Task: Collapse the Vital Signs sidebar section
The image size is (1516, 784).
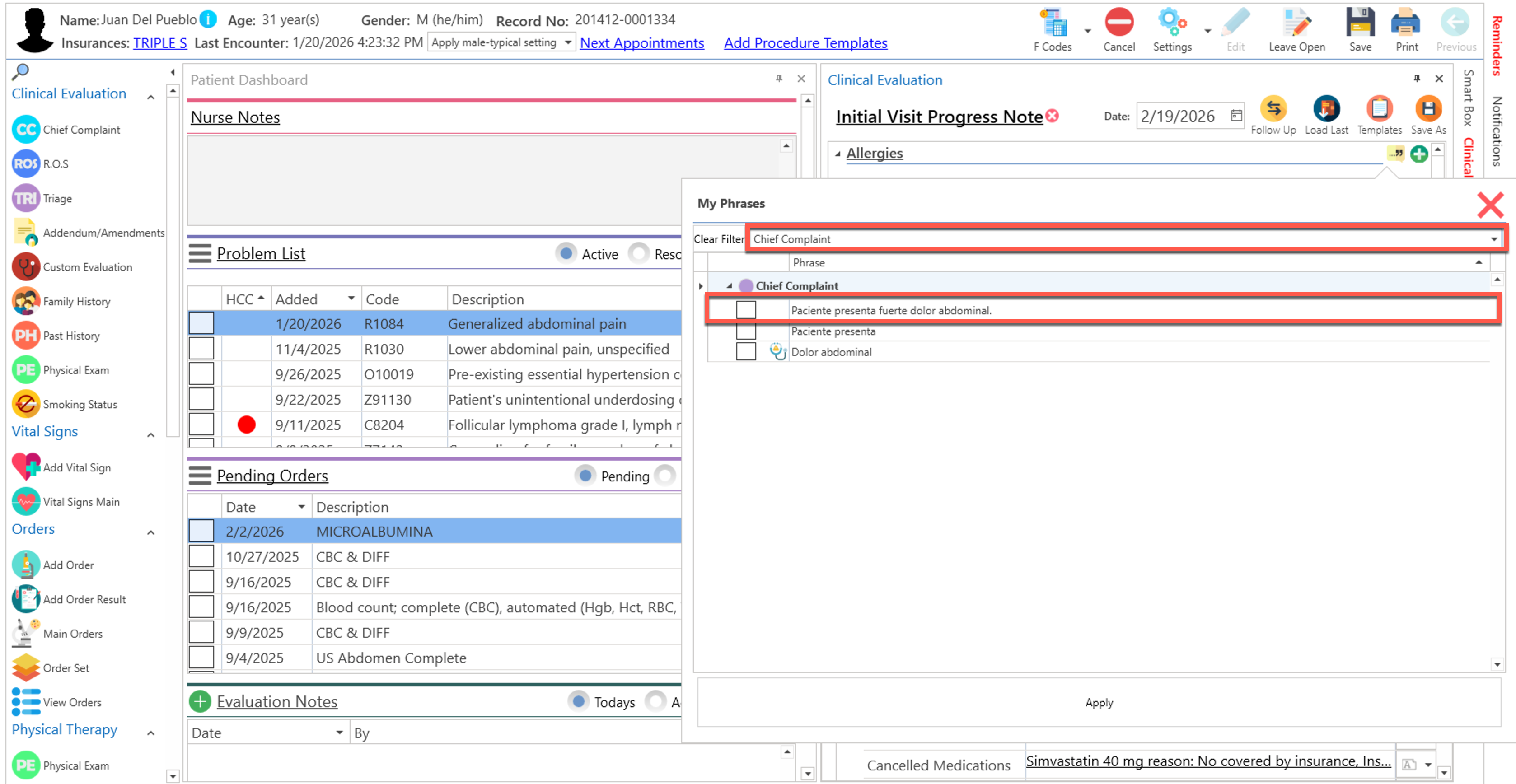Action: [151, 434]
